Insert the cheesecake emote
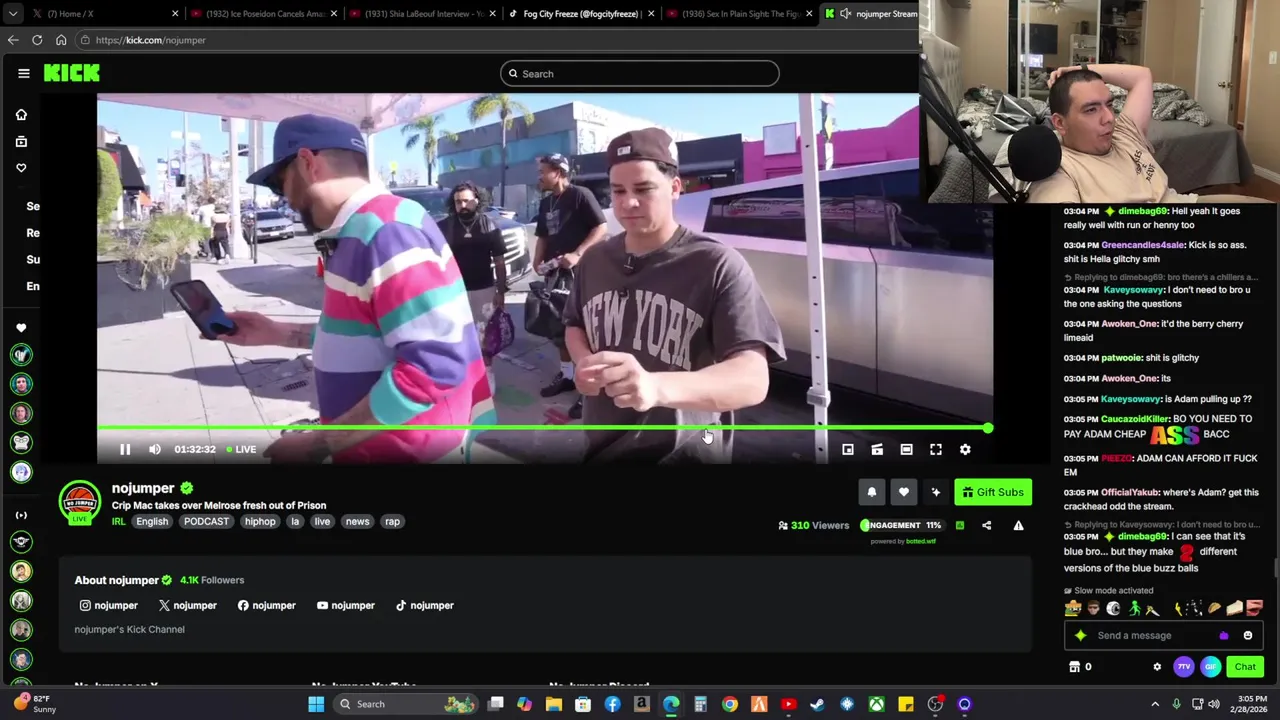 (x=1235, y=608)
